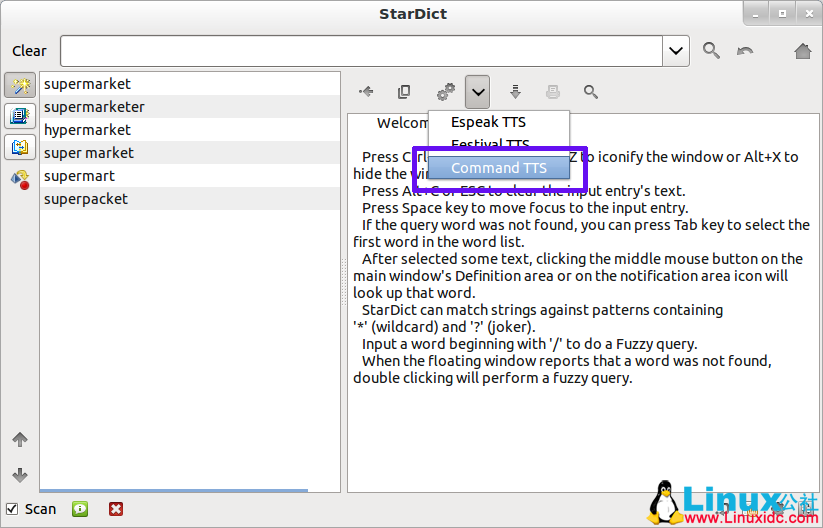Select 'superpacket' in the word list

click(x=190, y=199)
